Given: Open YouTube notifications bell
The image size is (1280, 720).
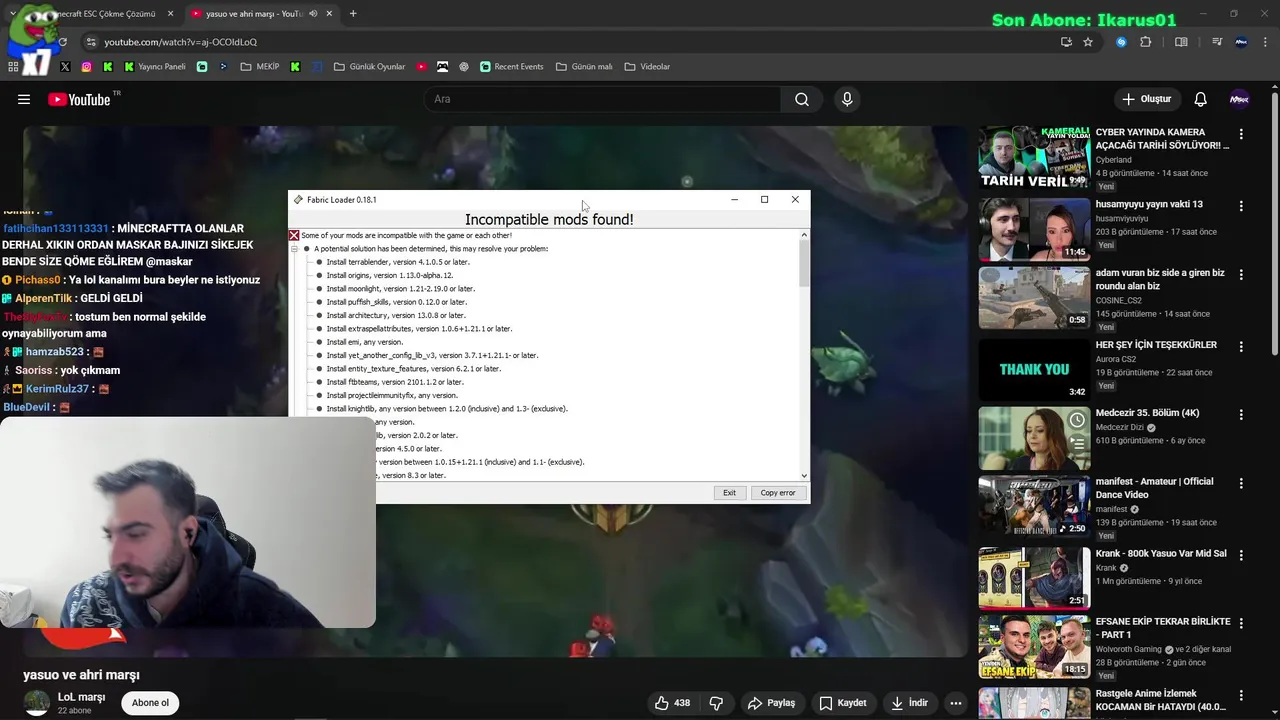Looking at the screenshot, I should 1201,99.
